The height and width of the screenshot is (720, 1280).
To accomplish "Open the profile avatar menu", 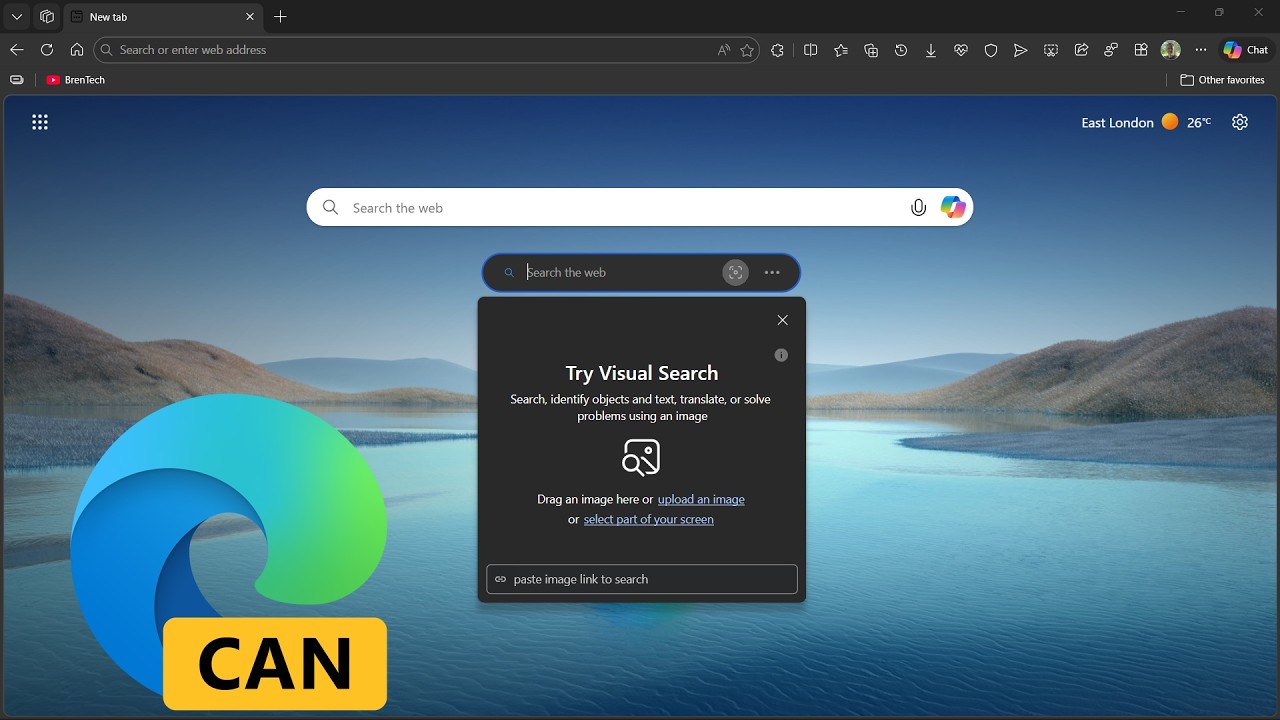I will pos(1171,50).
